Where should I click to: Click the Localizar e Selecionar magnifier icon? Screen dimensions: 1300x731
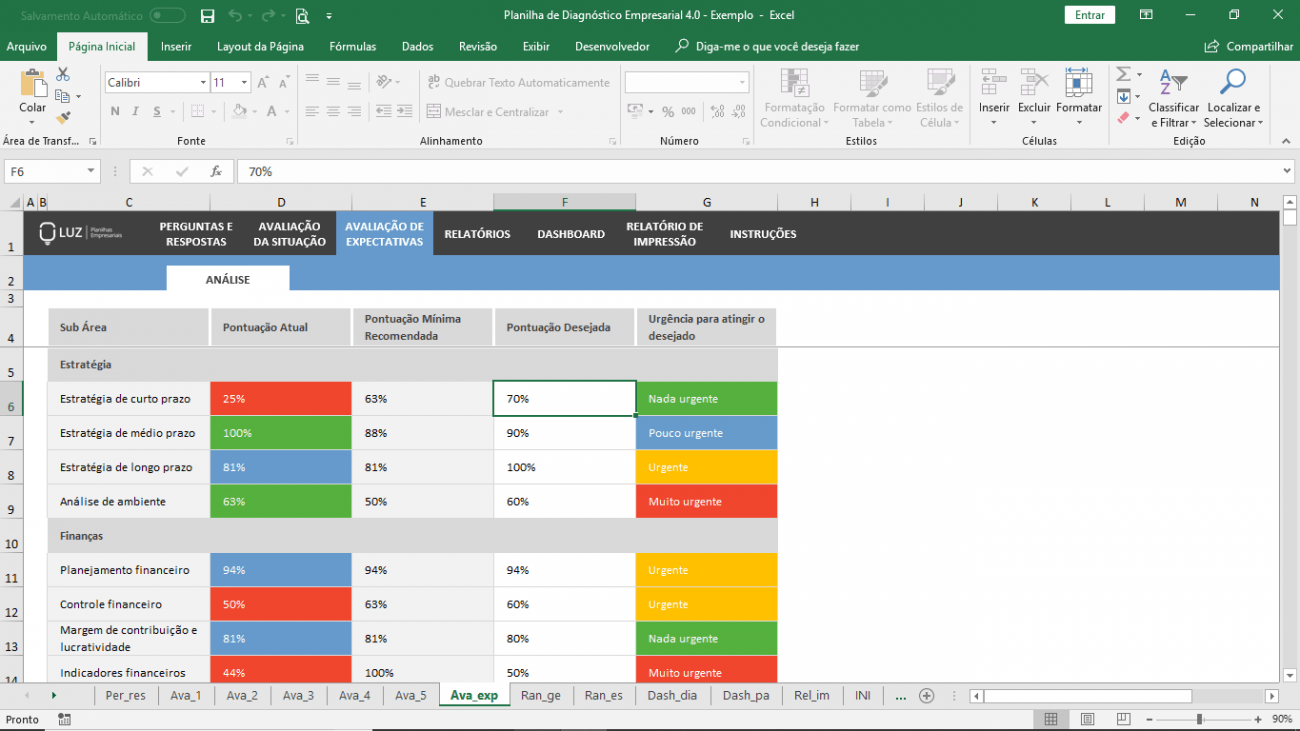click(x=1233, y=82)
